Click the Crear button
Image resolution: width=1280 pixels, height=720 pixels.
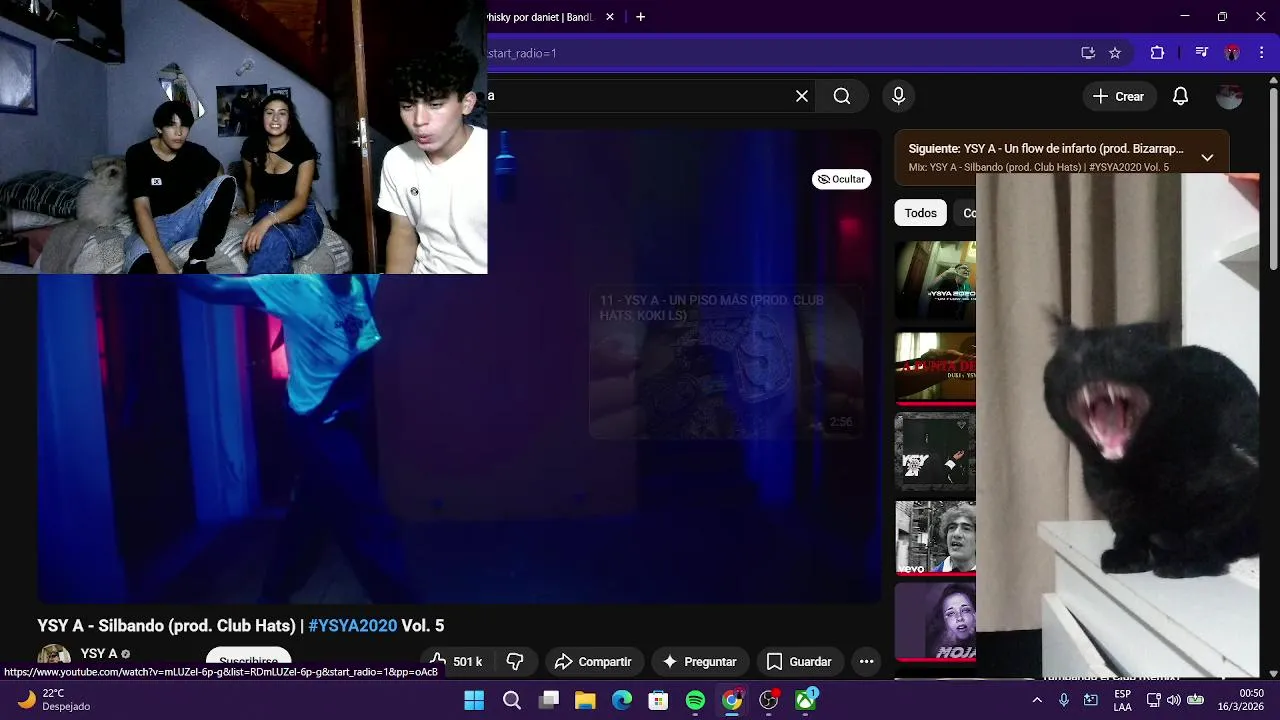(1118, 96)
